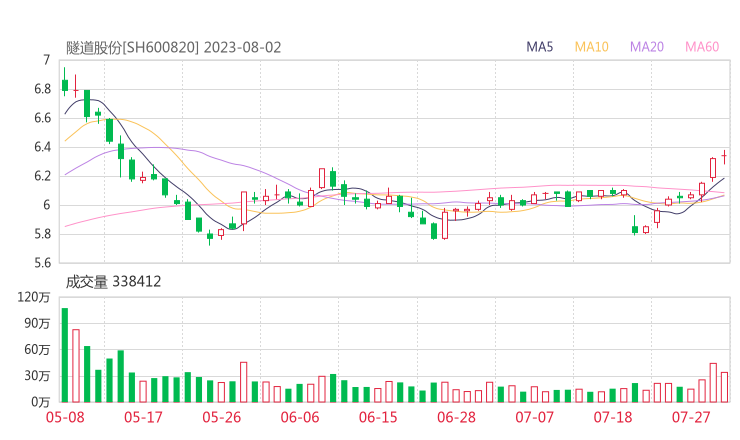The width and height of the screenshot is (740, 440).
Task: Click the MA10 legend label
Action: pyautogui.click(x=591, y=47)
